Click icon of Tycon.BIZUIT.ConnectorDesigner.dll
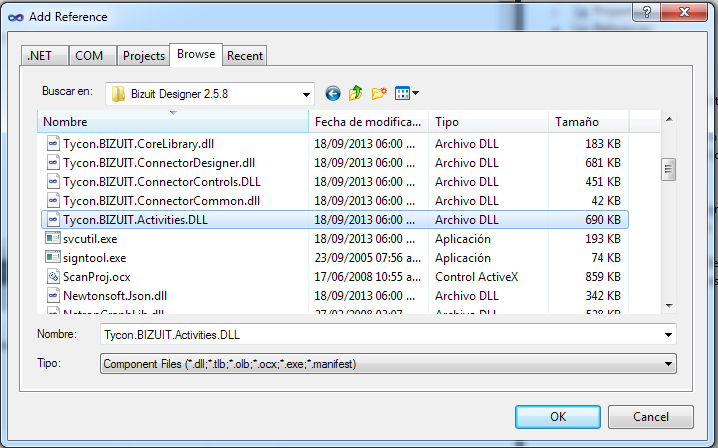 pos(53,163)
